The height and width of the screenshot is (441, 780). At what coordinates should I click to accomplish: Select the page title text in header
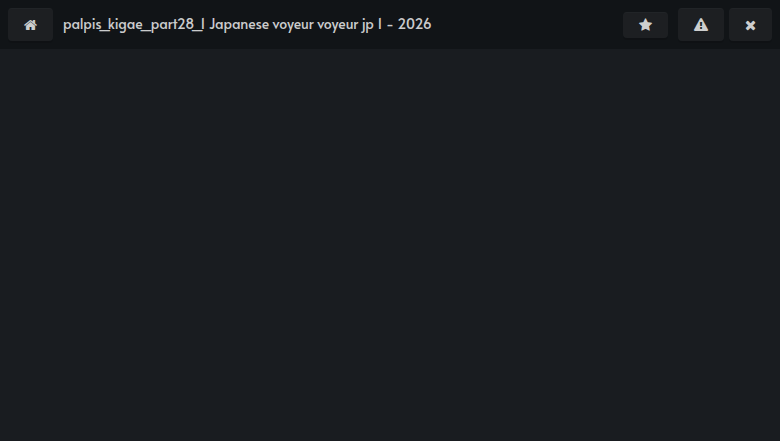coord(247,24)
